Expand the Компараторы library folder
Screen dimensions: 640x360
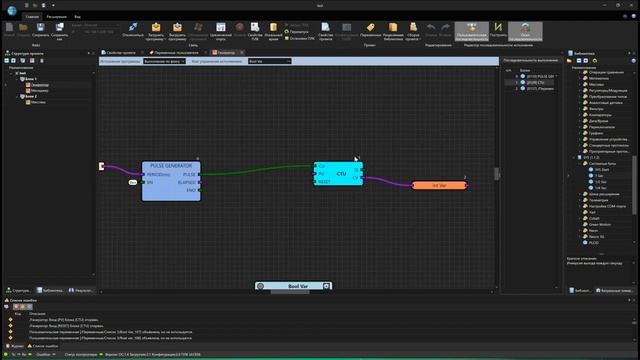point(579,115)
